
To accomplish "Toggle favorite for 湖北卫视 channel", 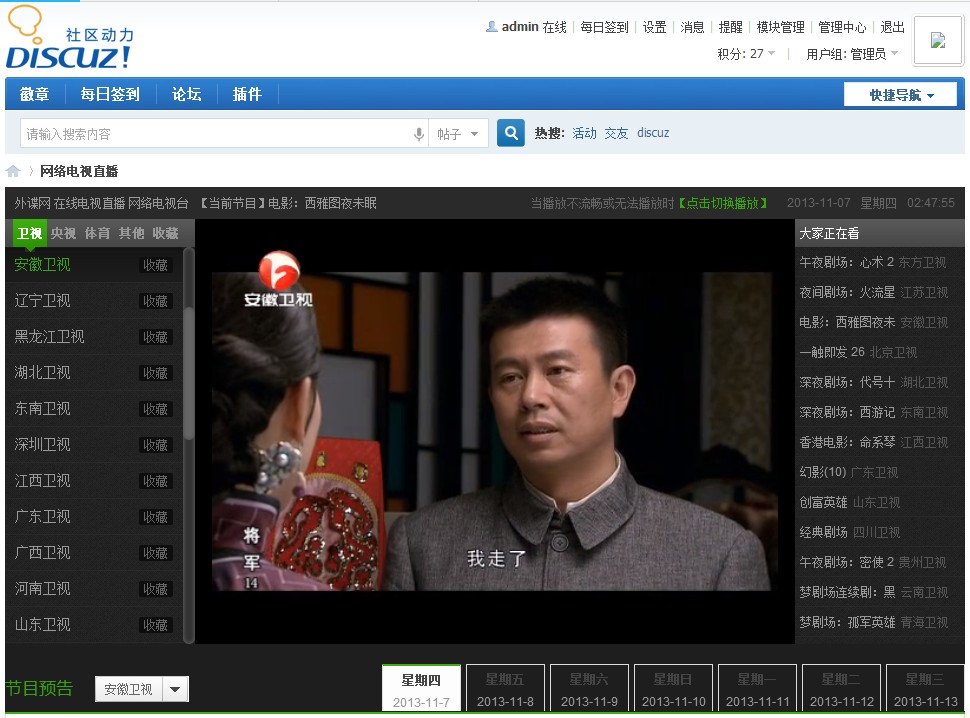I will (x=155, y=373).
